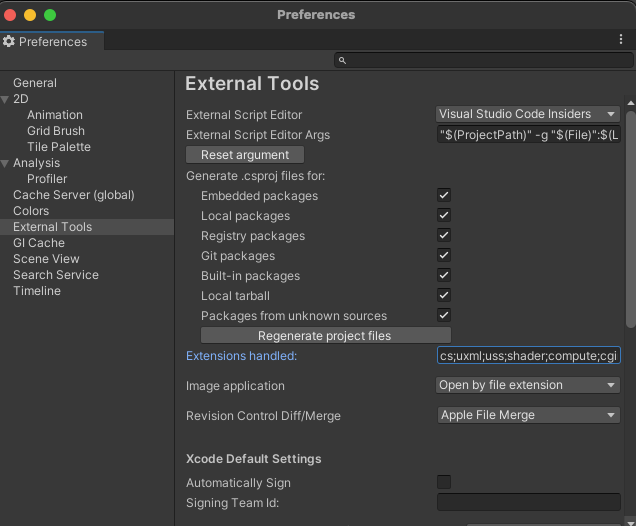Viewport: 636px width, 526px height.
Task: Uncheck Embedded packages checkbox
Action: coord(444,196)
